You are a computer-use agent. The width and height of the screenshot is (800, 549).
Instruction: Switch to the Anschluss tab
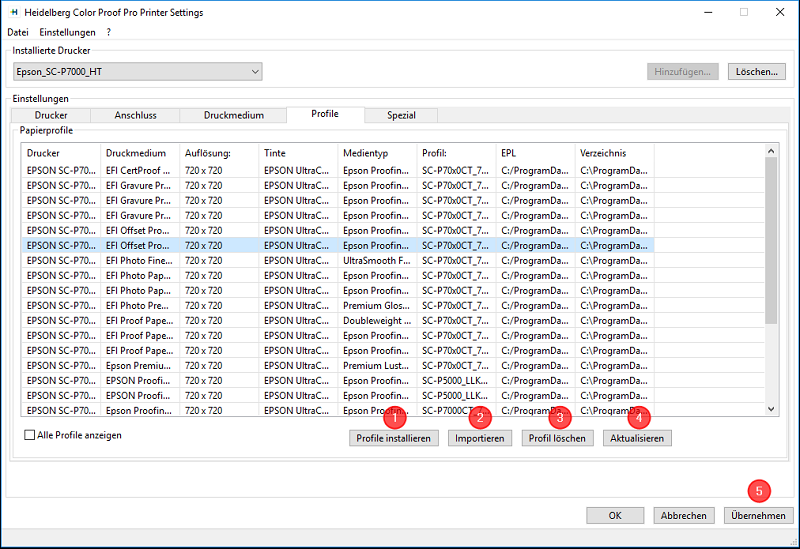click(x=135, y=115)
